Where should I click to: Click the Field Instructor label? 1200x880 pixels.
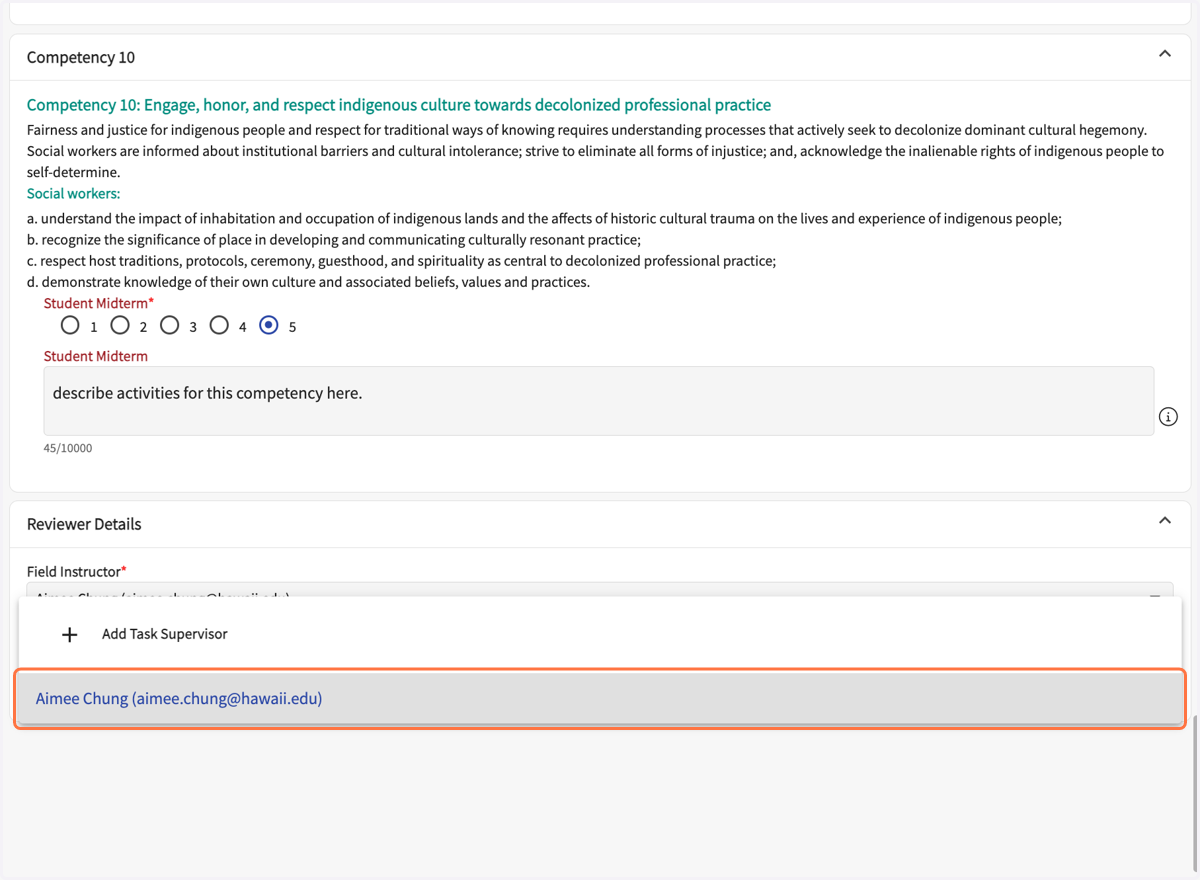(77, 571)
